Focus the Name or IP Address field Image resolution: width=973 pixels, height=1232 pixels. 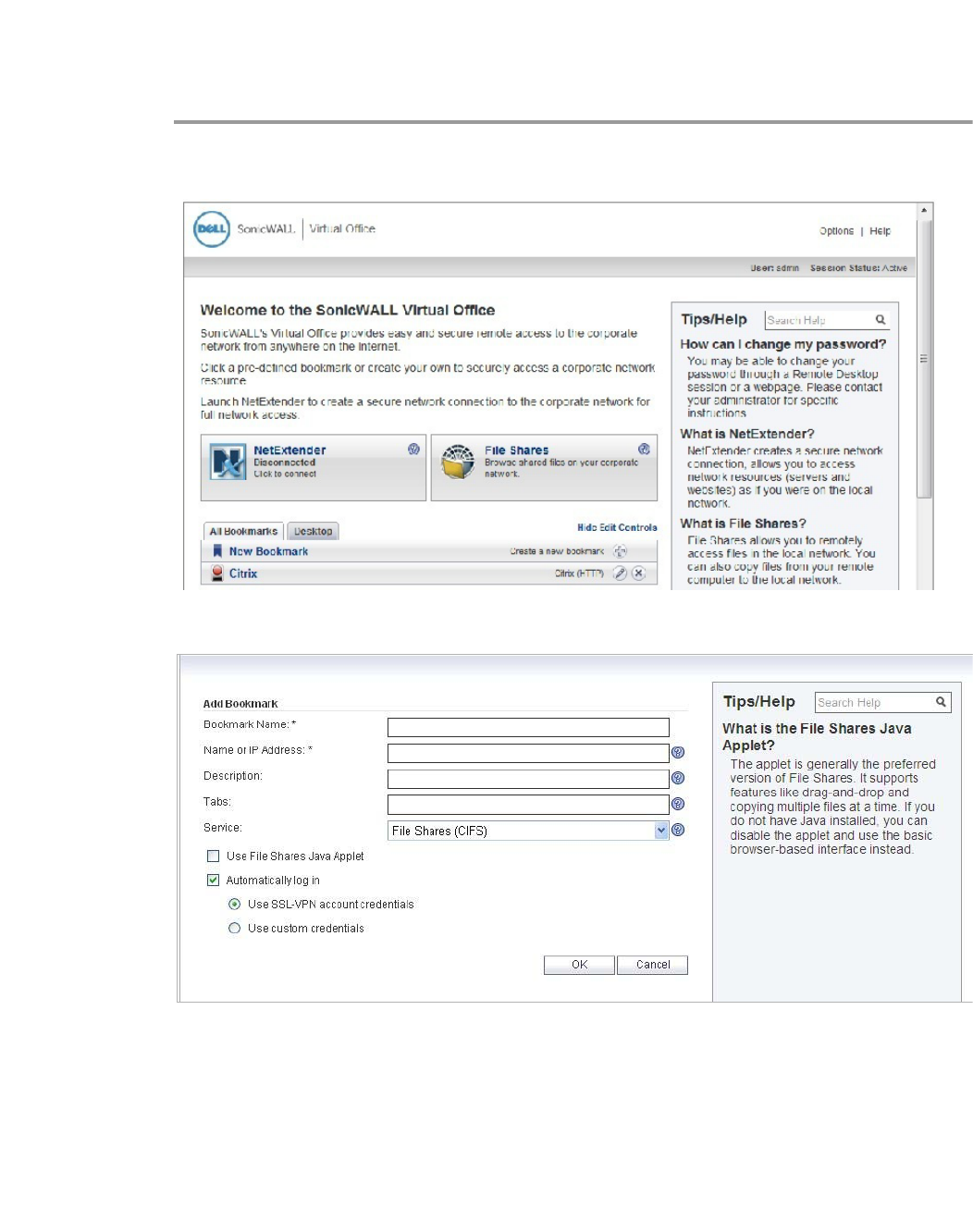528,754
